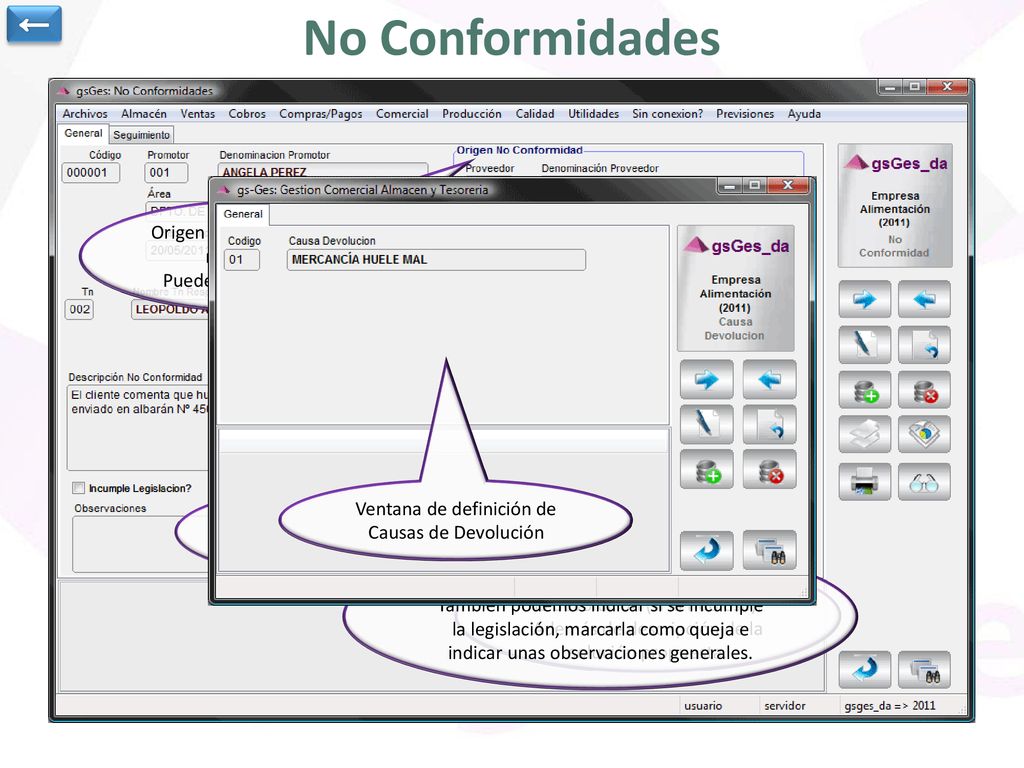The height and width of the screenshot is (768, 1024).
Task: Select General tab in Causa Devolucion window
Action: click(x=243, y=214)
